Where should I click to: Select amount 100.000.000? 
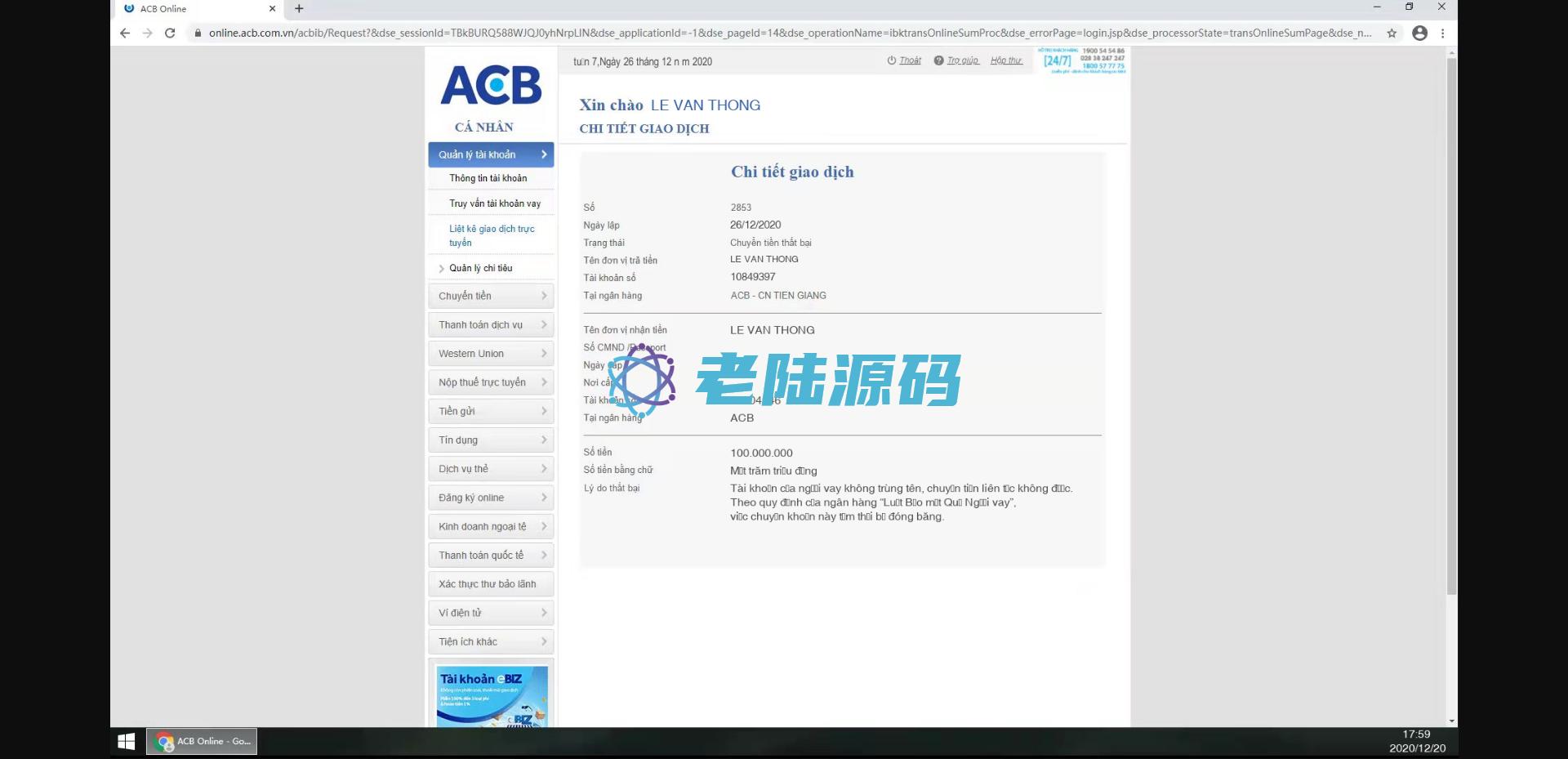coord(761,453)
